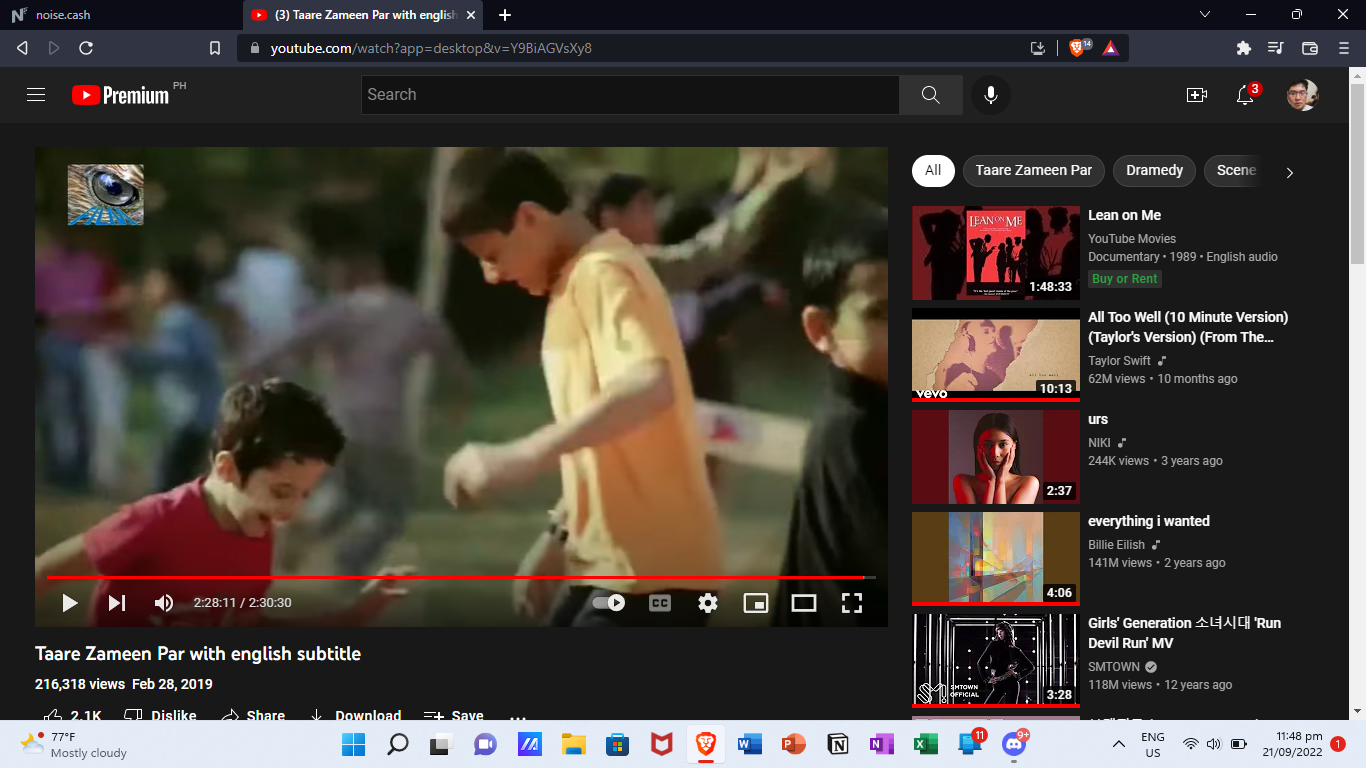Open a new browser tab

505,15
